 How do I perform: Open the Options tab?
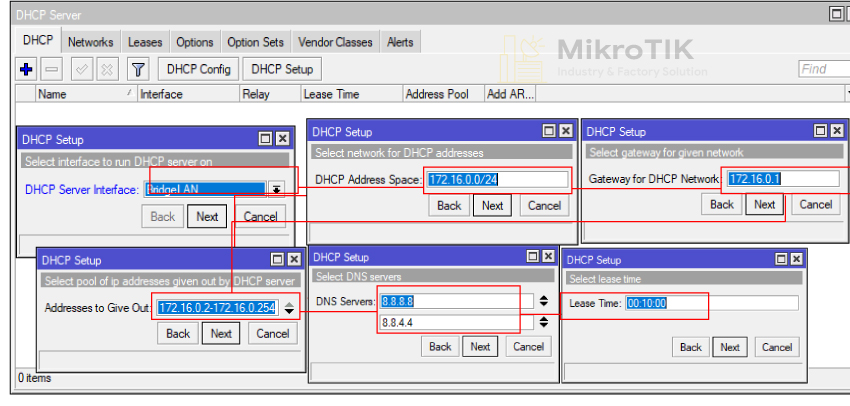pyautogui.click(x=195, y=42)
